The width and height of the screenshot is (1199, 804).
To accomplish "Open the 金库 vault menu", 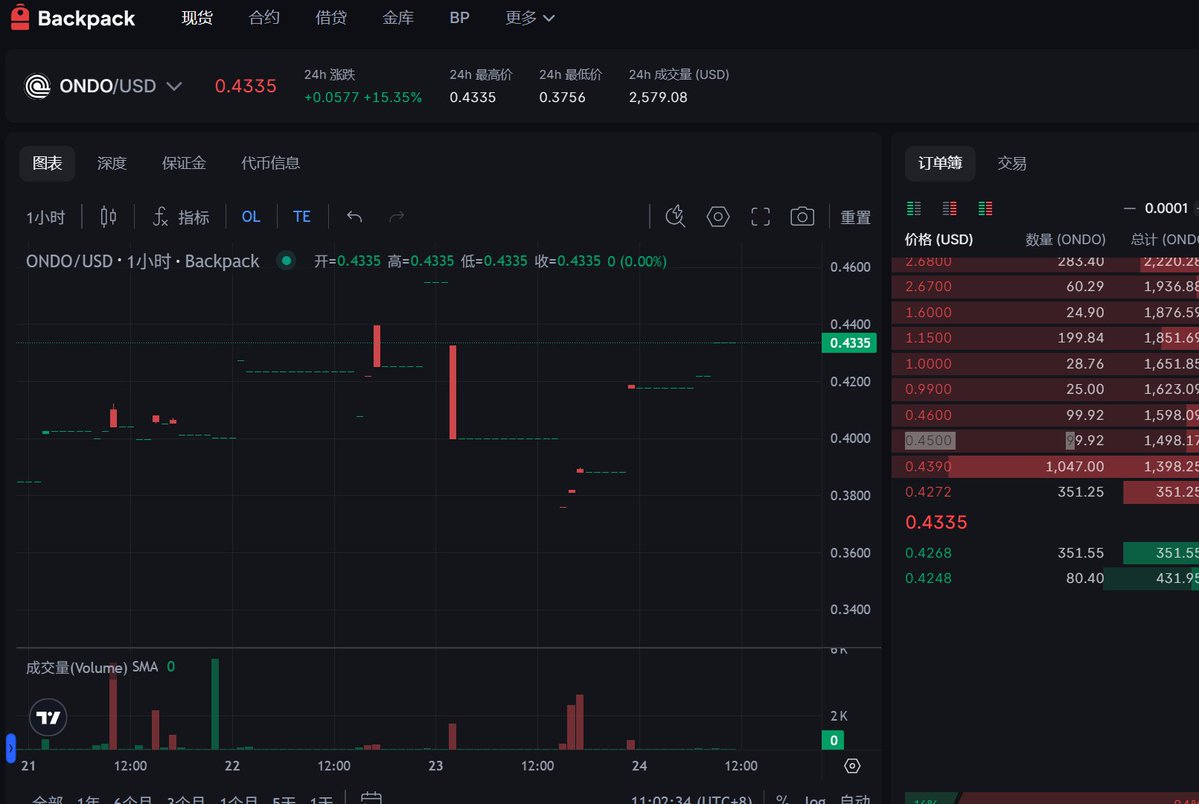I will tap(398, 18).
